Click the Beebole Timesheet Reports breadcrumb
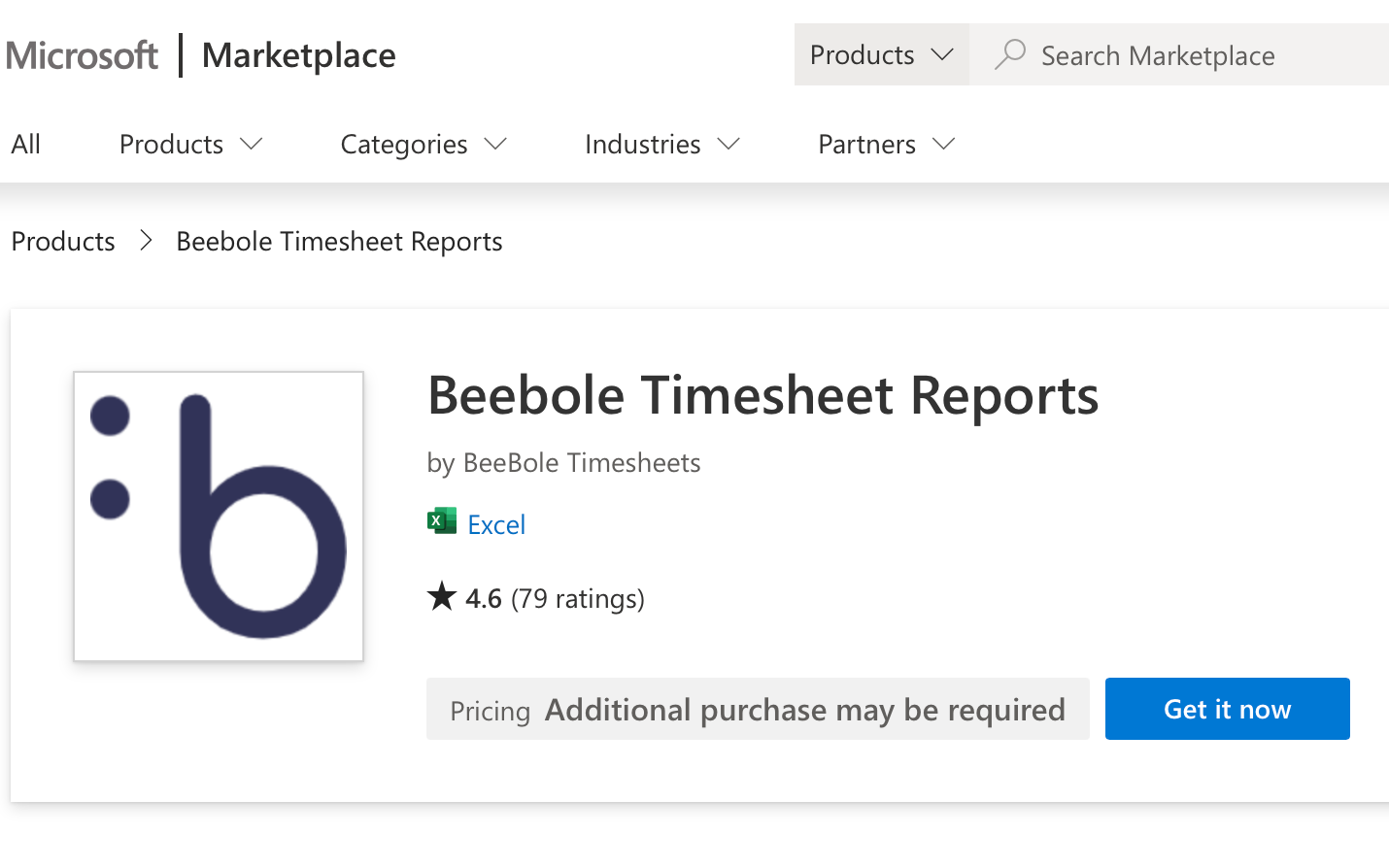1389x868 pixels. (x=339, y=241)
